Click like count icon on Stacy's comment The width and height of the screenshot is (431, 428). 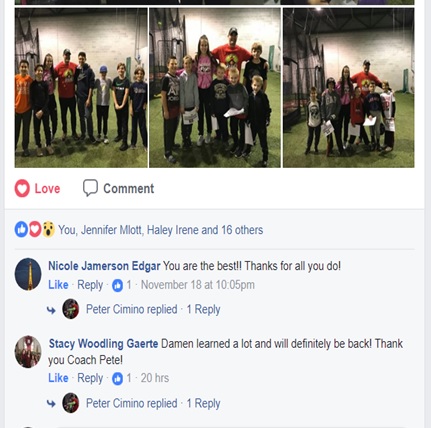tap(117, 379)
